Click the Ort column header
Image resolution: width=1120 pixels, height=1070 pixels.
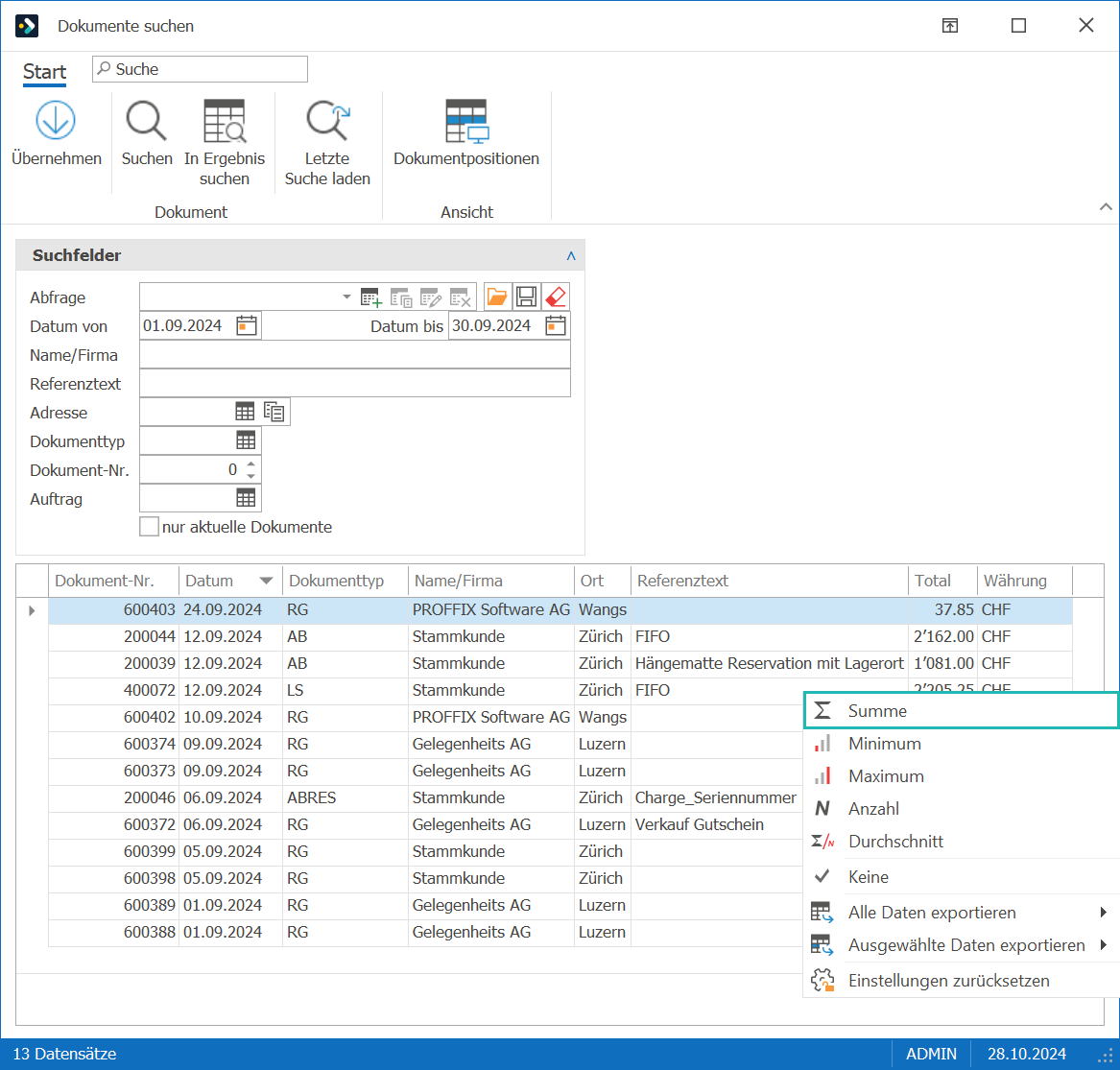tap(602, 581)
